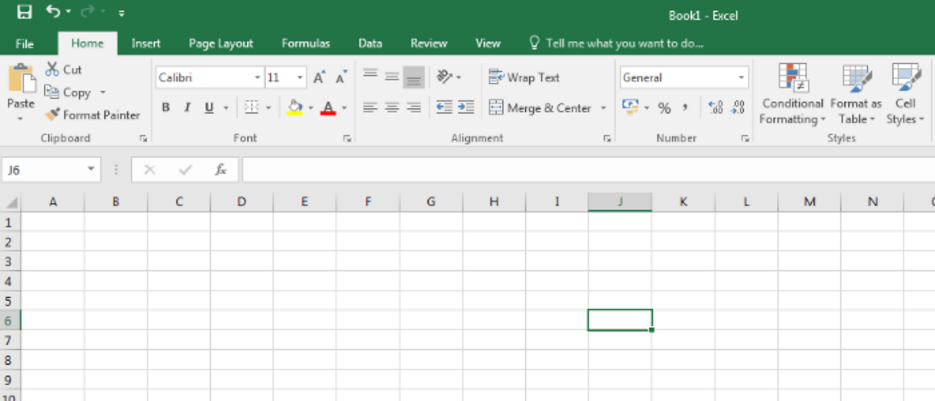Click the Undo arrow icon
Screen dimensions: 935x401
52,13
